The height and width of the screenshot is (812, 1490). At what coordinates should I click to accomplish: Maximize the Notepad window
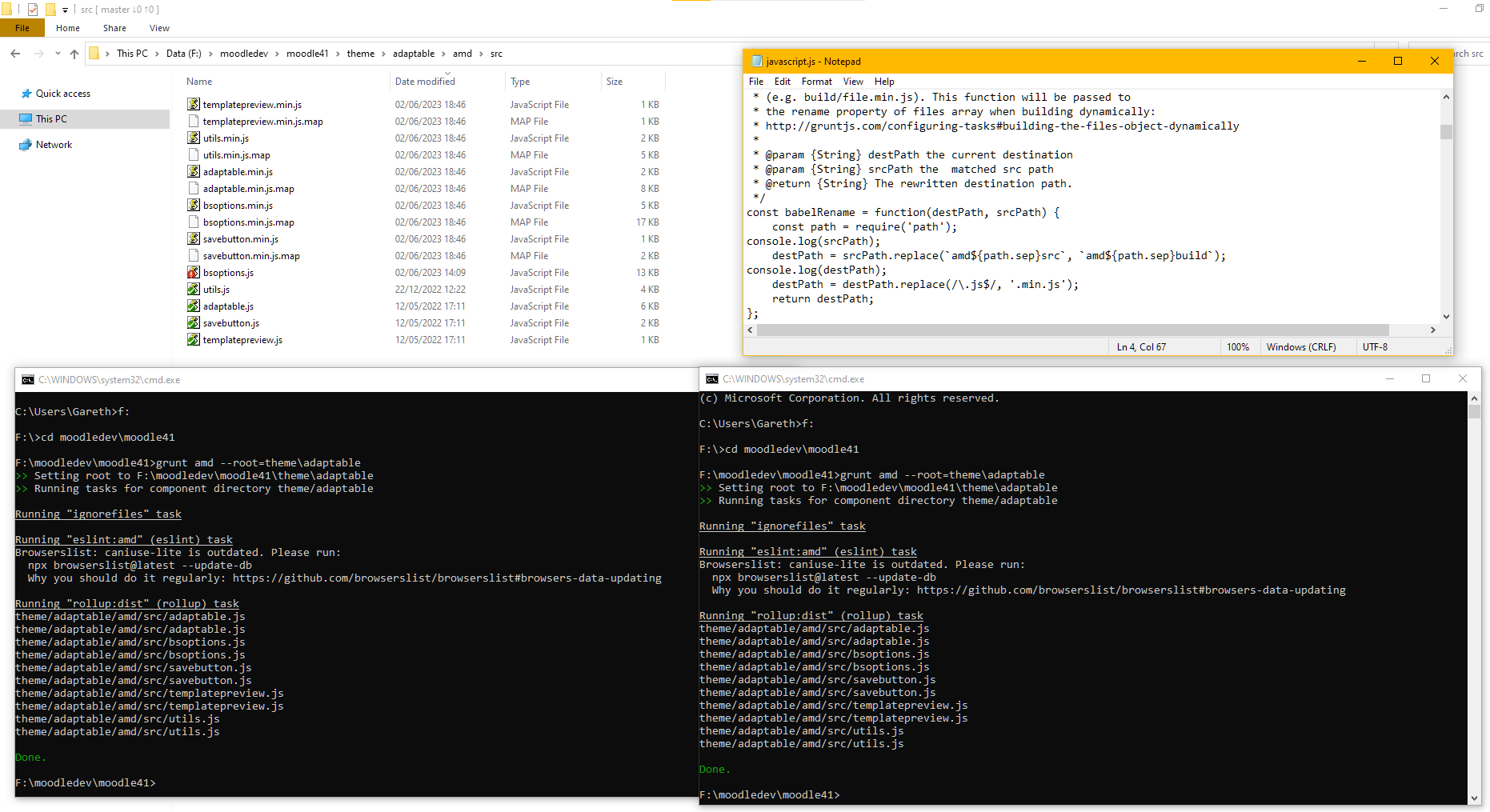(1398, 61)
